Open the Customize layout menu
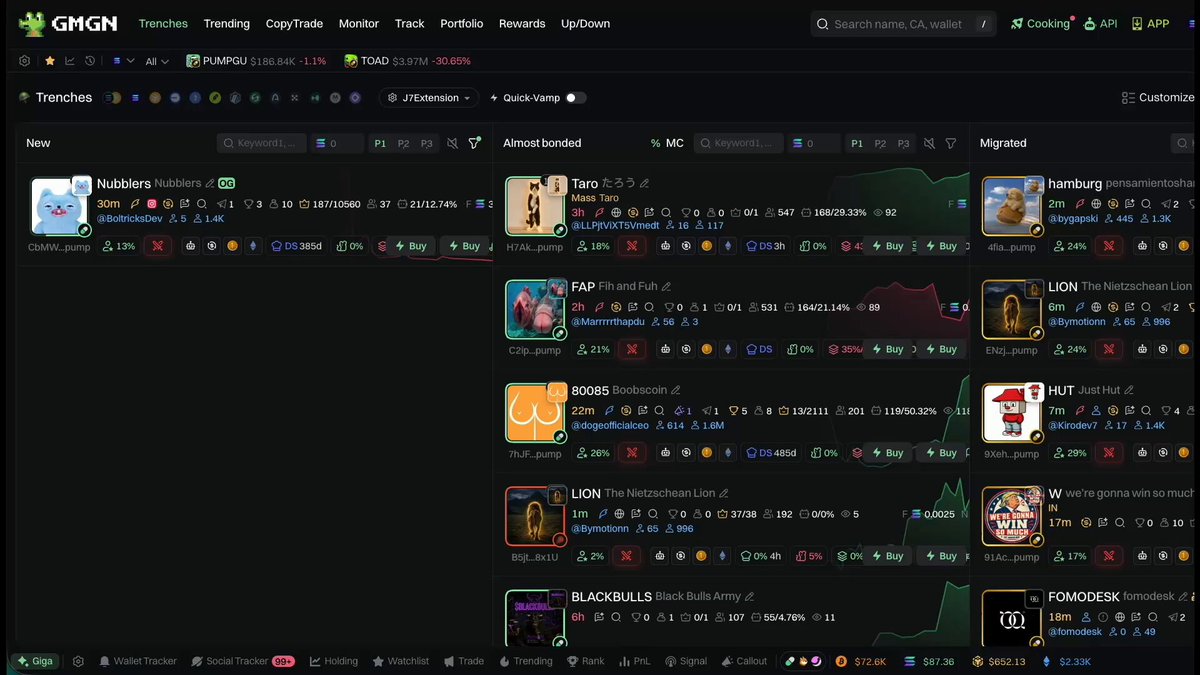The width and height of the screenshot is (1200, 675). click(x=1158, y=98)
